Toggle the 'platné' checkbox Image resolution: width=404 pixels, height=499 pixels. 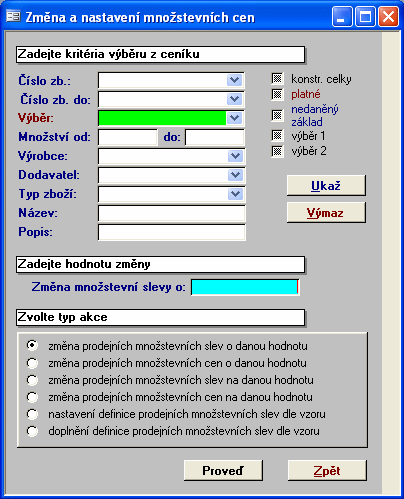click(277, 94)
